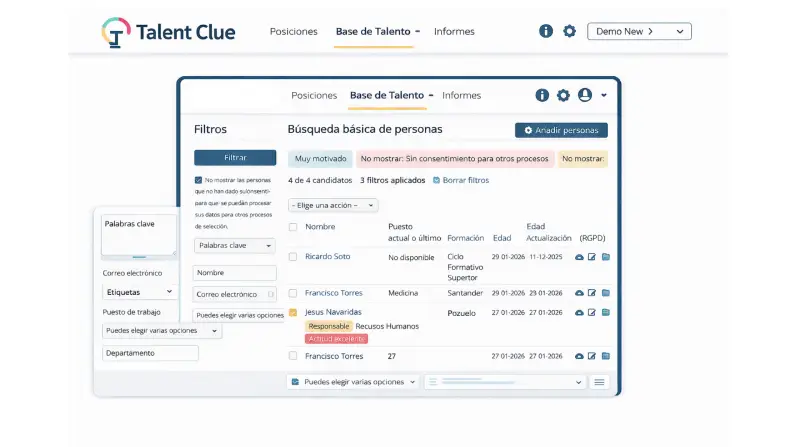Open the '- Elige una acción -' dropdown

pyautogui.click(x=333, y=205)
